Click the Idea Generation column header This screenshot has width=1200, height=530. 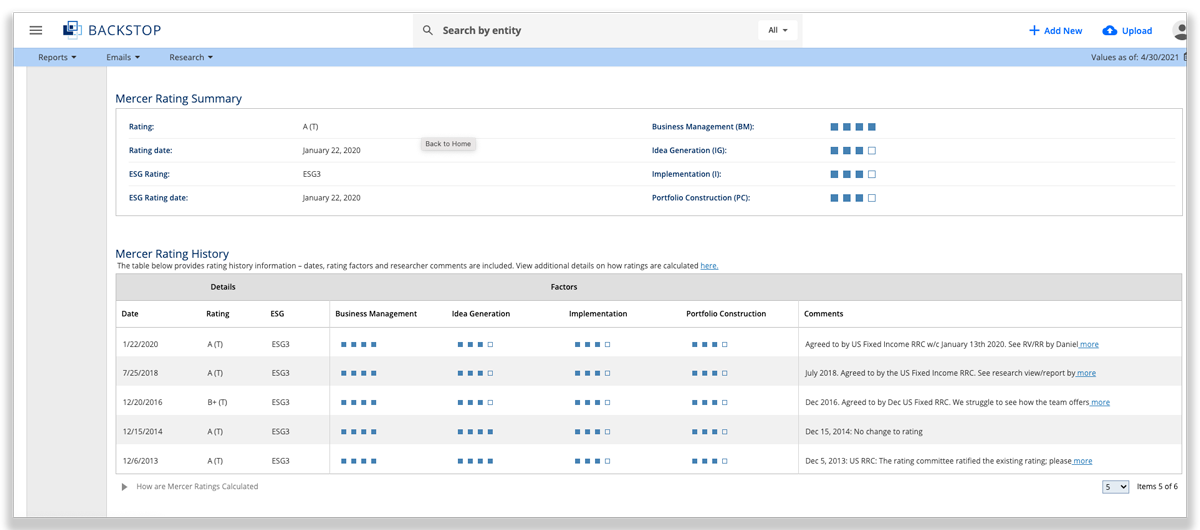point(481,314)
